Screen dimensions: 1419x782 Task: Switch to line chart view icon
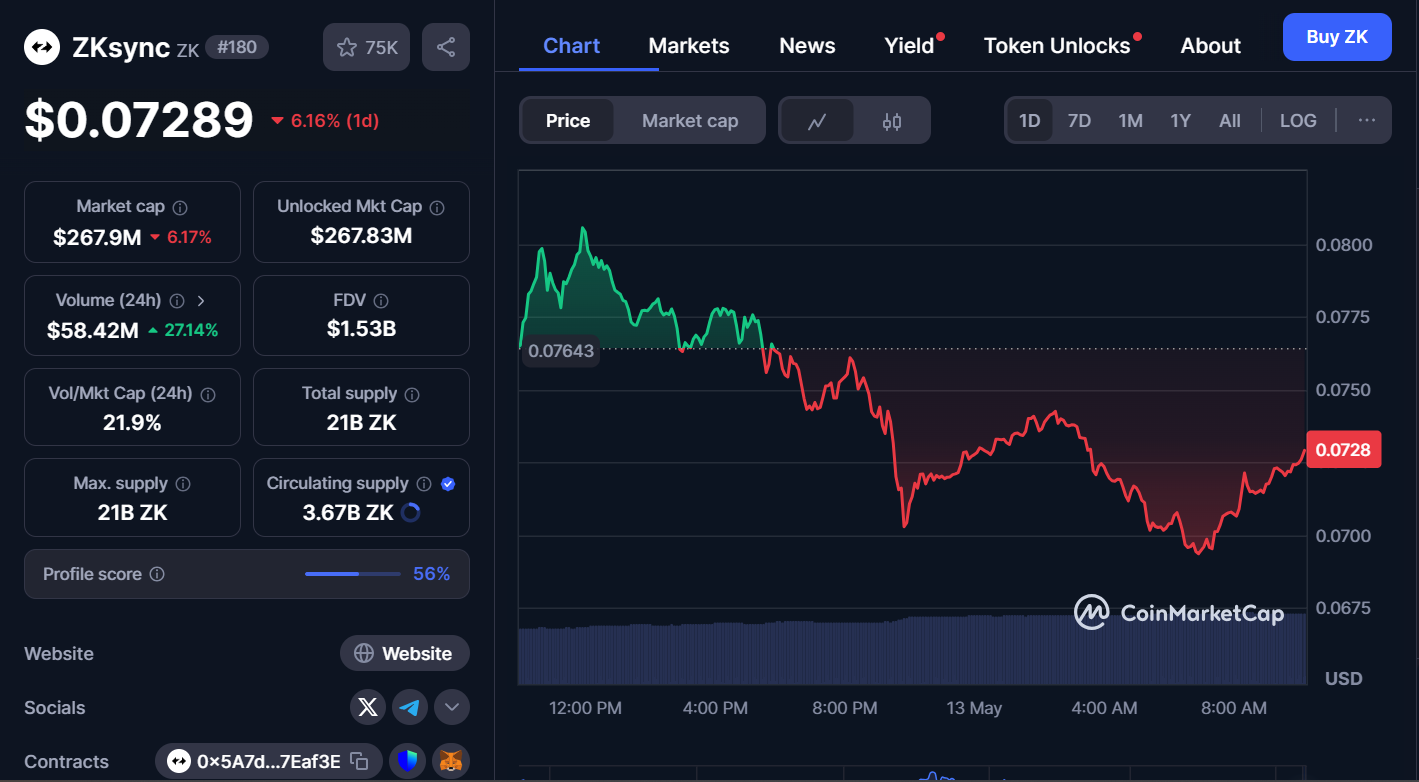tap(817, 121)
